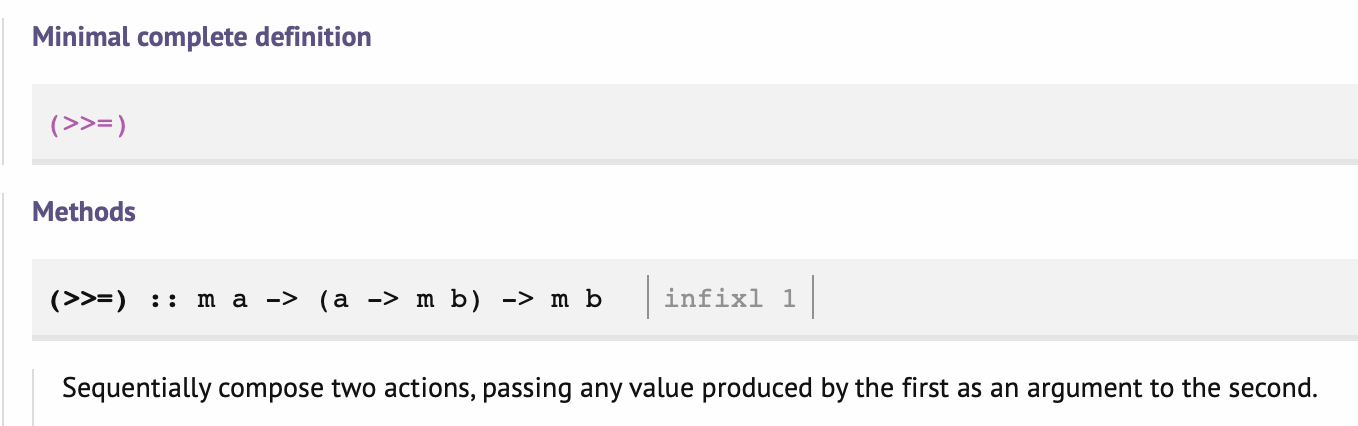Click the "Minimal complete definition" heading
This screenshot has width=1358, height=426.
pos(202,38)
